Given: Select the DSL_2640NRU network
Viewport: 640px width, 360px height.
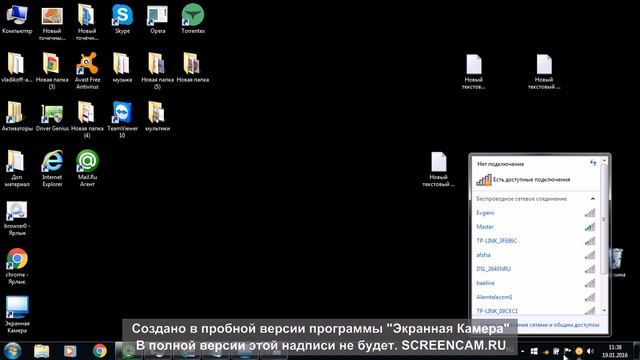Looking at the screenshot, I should 536,269.
